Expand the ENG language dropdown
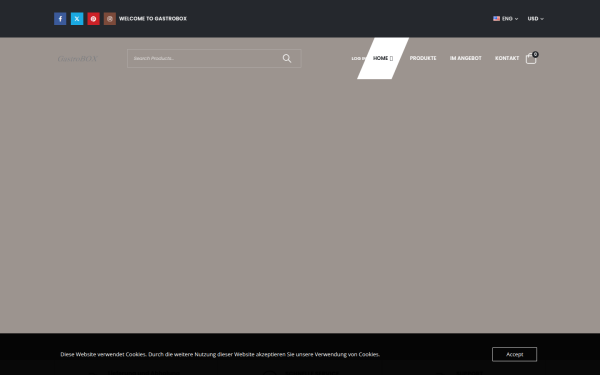 505,19
